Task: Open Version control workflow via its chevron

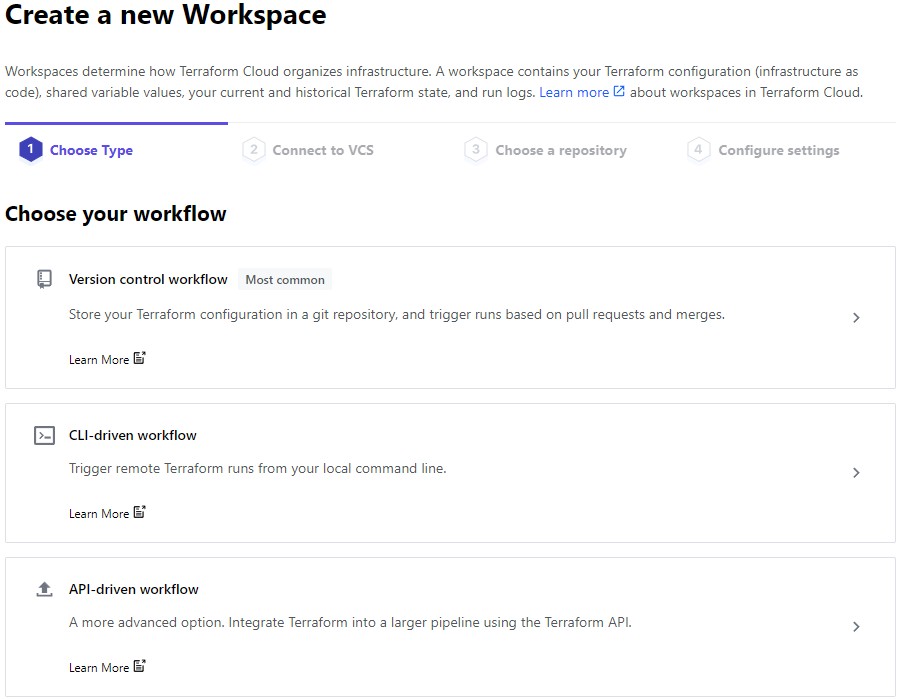Action: [856, 318]
